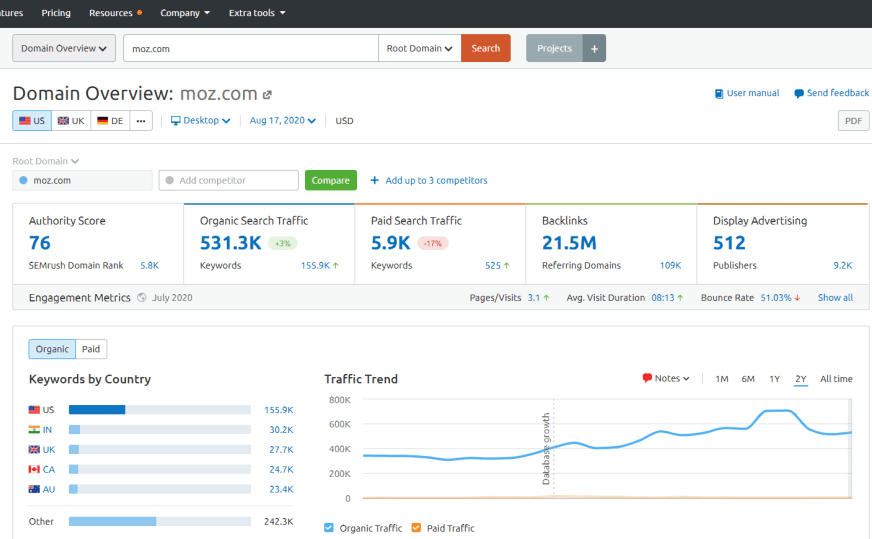Click the globe icon beside Engagement Metrics
This screenshot has height=539, width=872.
(142, 298)
